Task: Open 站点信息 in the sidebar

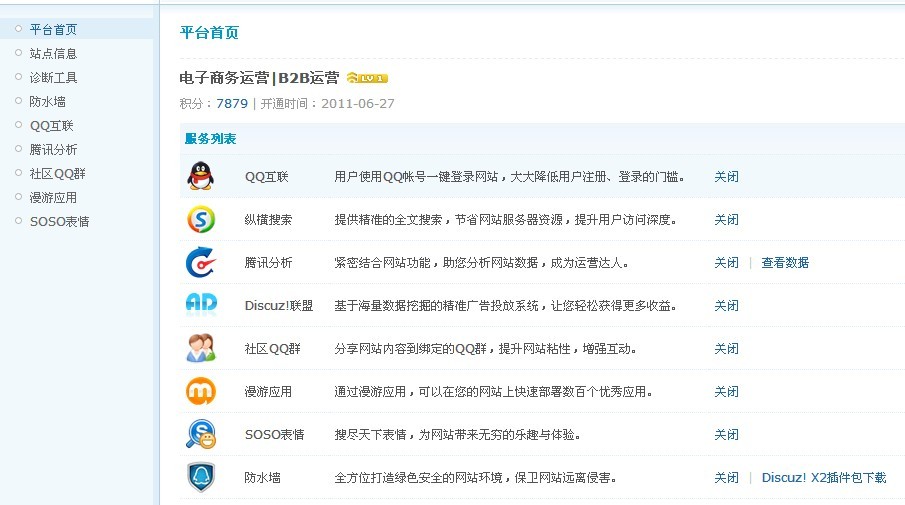Action: point(53,54)
